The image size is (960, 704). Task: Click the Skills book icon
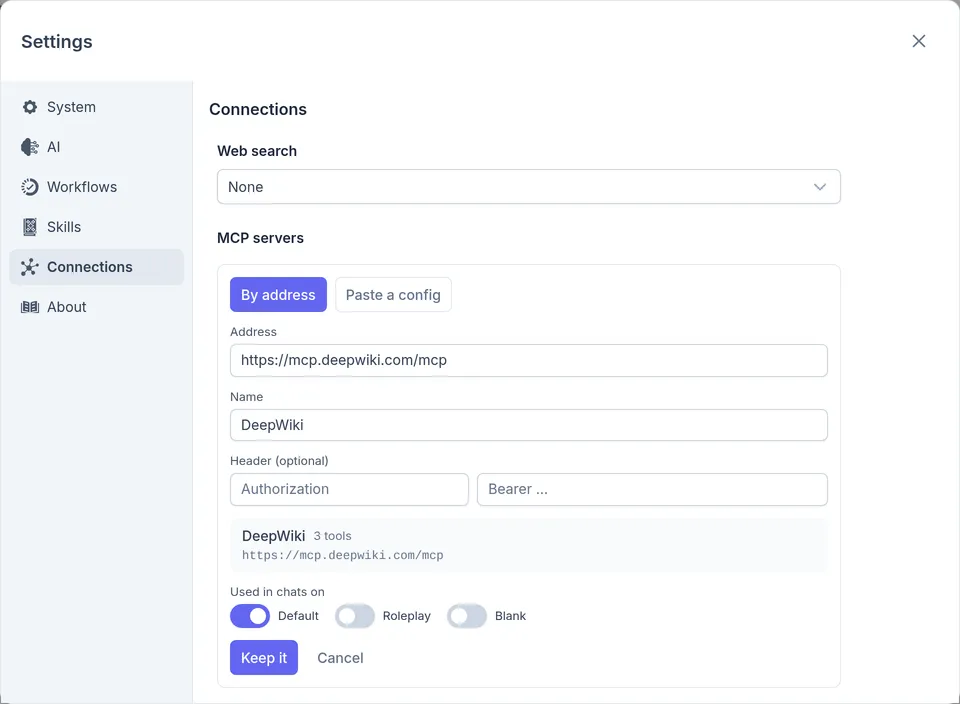[29, 227]
